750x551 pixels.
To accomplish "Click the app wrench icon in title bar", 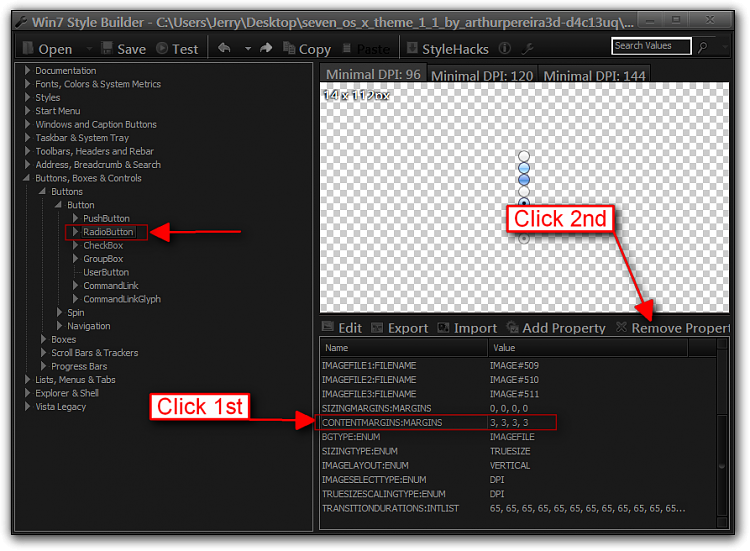I will (x=21, y=22).
